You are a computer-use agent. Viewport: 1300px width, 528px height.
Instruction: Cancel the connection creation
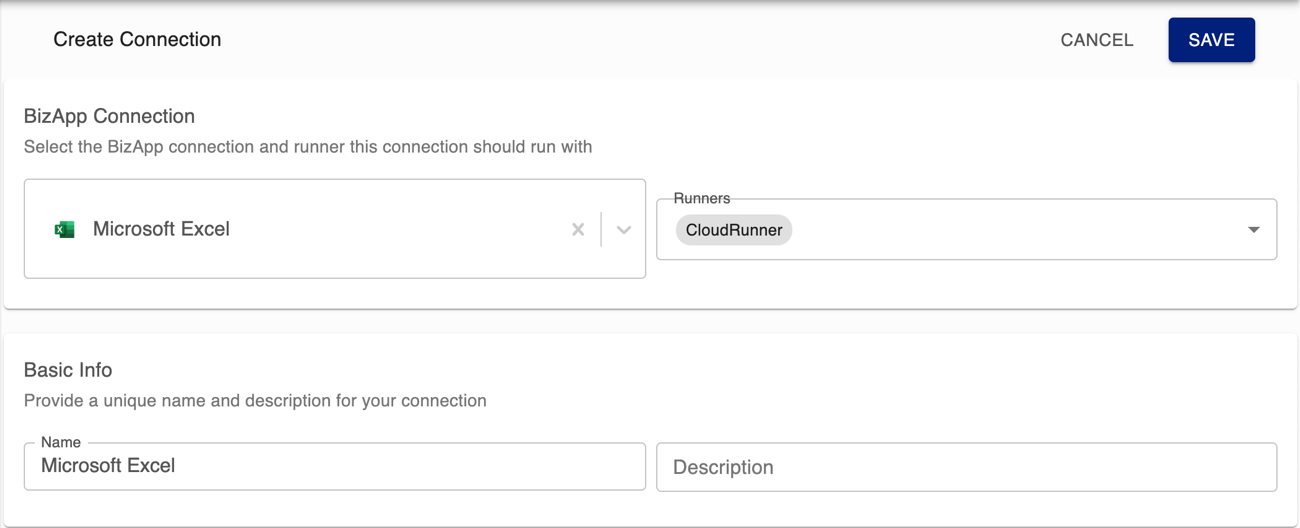tap(1097, 40)
